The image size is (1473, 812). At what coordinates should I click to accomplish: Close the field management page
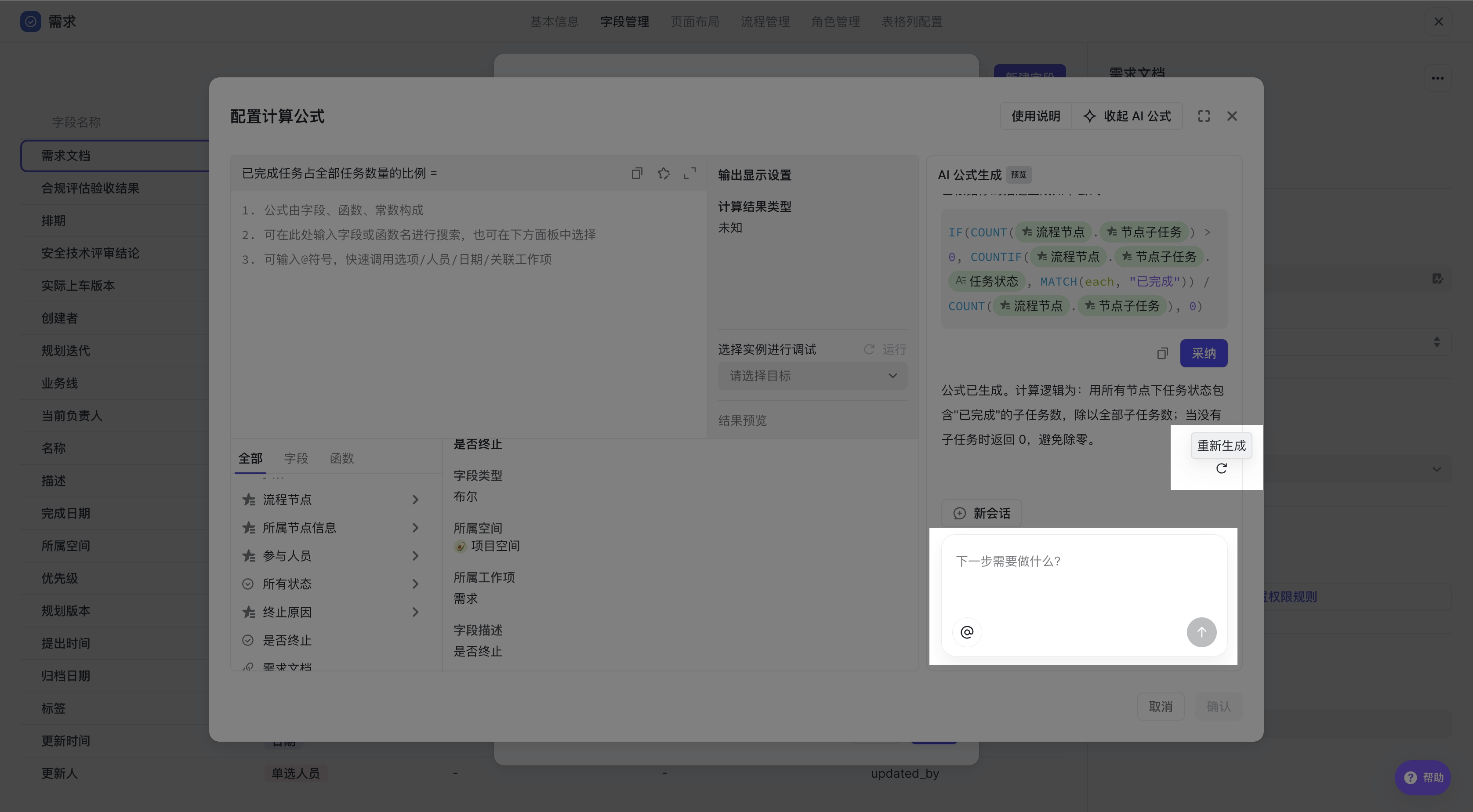(x=1438, y=22)
